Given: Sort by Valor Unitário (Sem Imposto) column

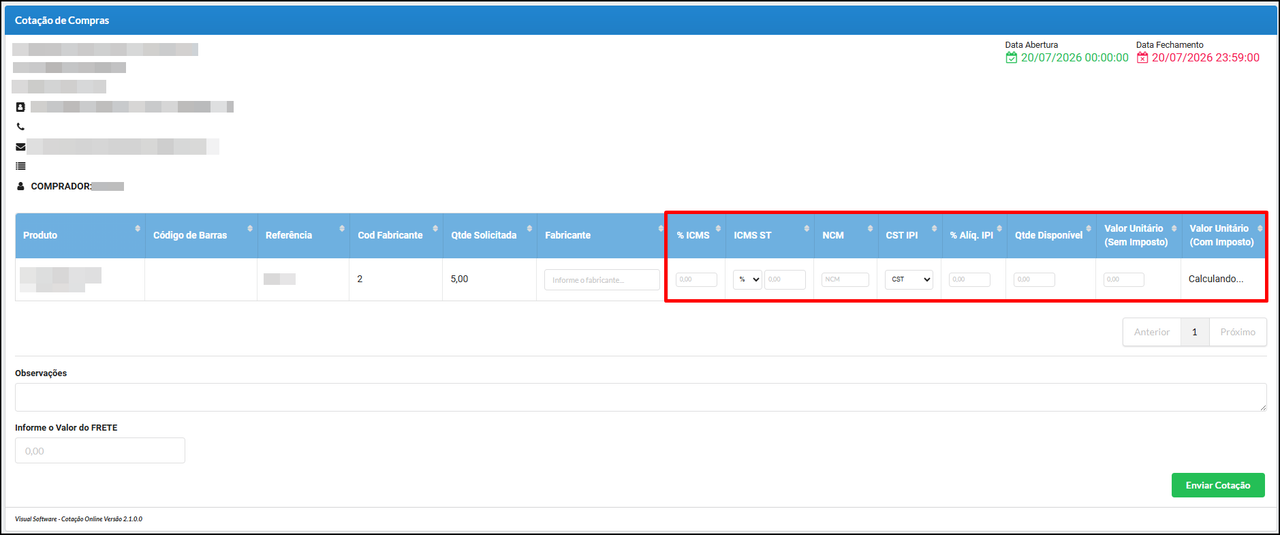Looking at the screenshot, I should tap(1138, 235).
